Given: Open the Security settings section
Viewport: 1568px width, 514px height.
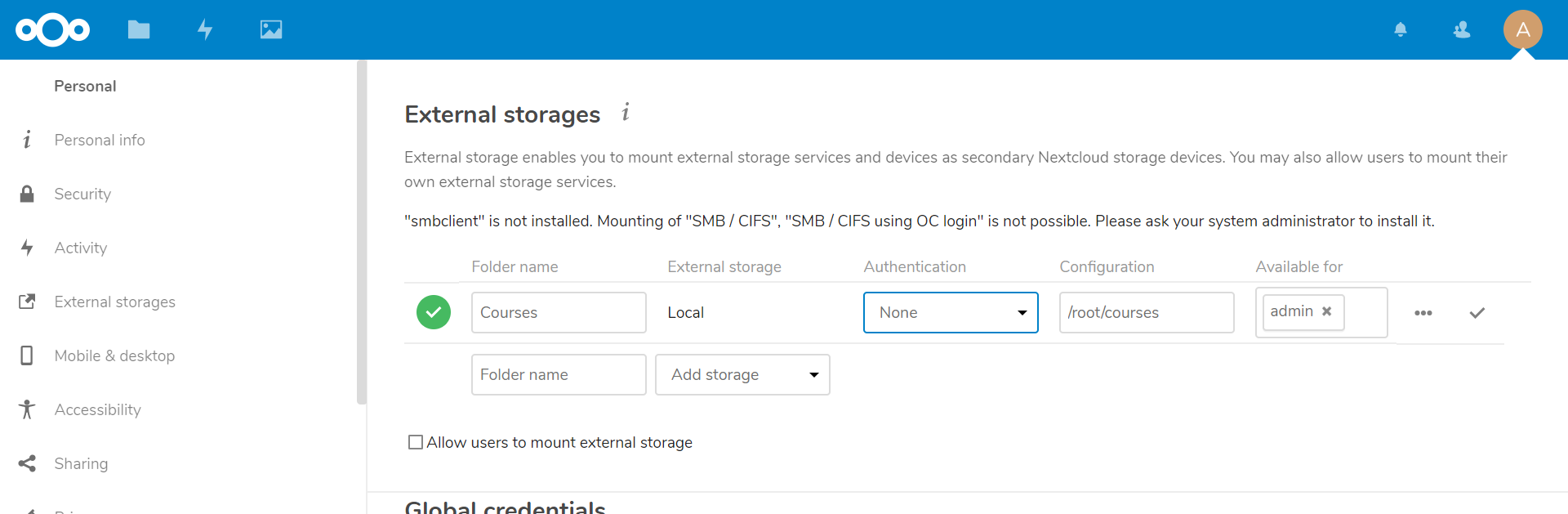Looking at the screenshot, I should click(x=82, y=194).
